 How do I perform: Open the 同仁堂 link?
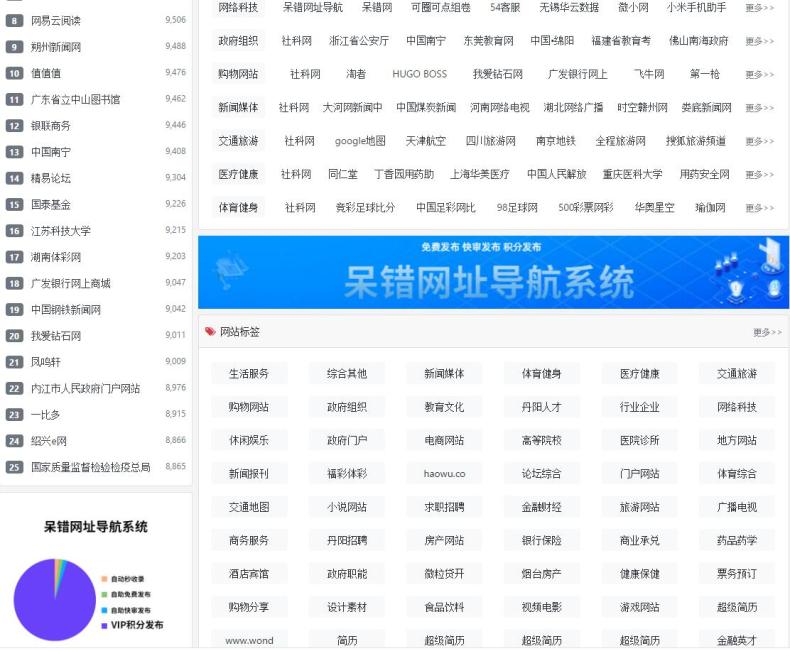(343, 174)
